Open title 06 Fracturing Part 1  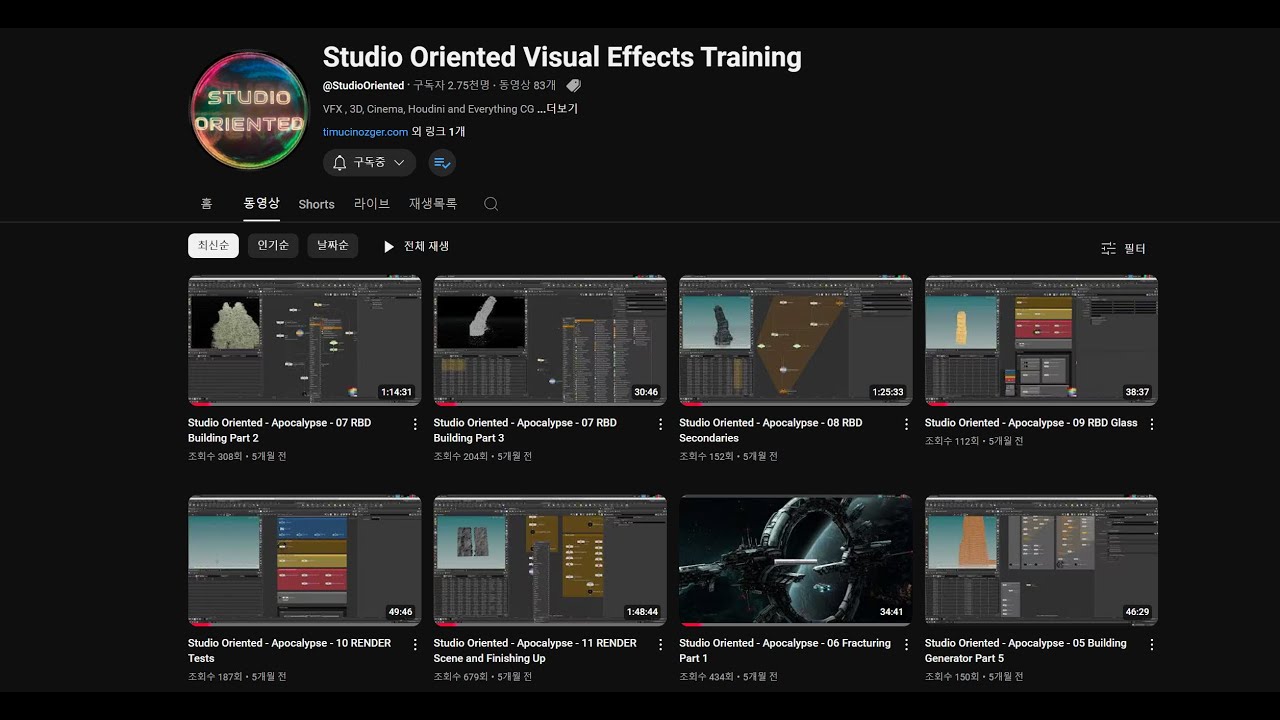point(785,650)
